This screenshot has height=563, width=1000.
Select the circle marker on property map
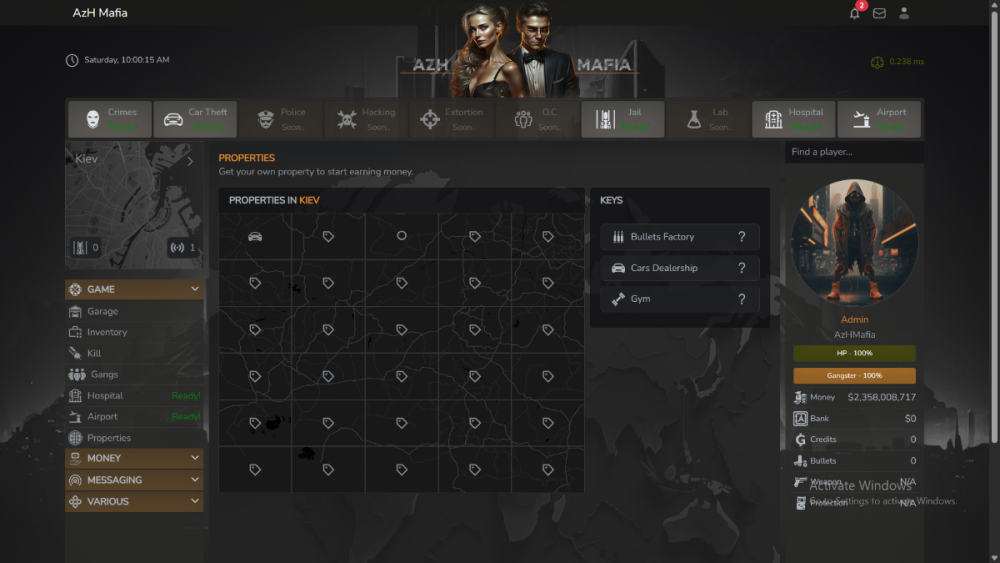click(x=401, y=237)
